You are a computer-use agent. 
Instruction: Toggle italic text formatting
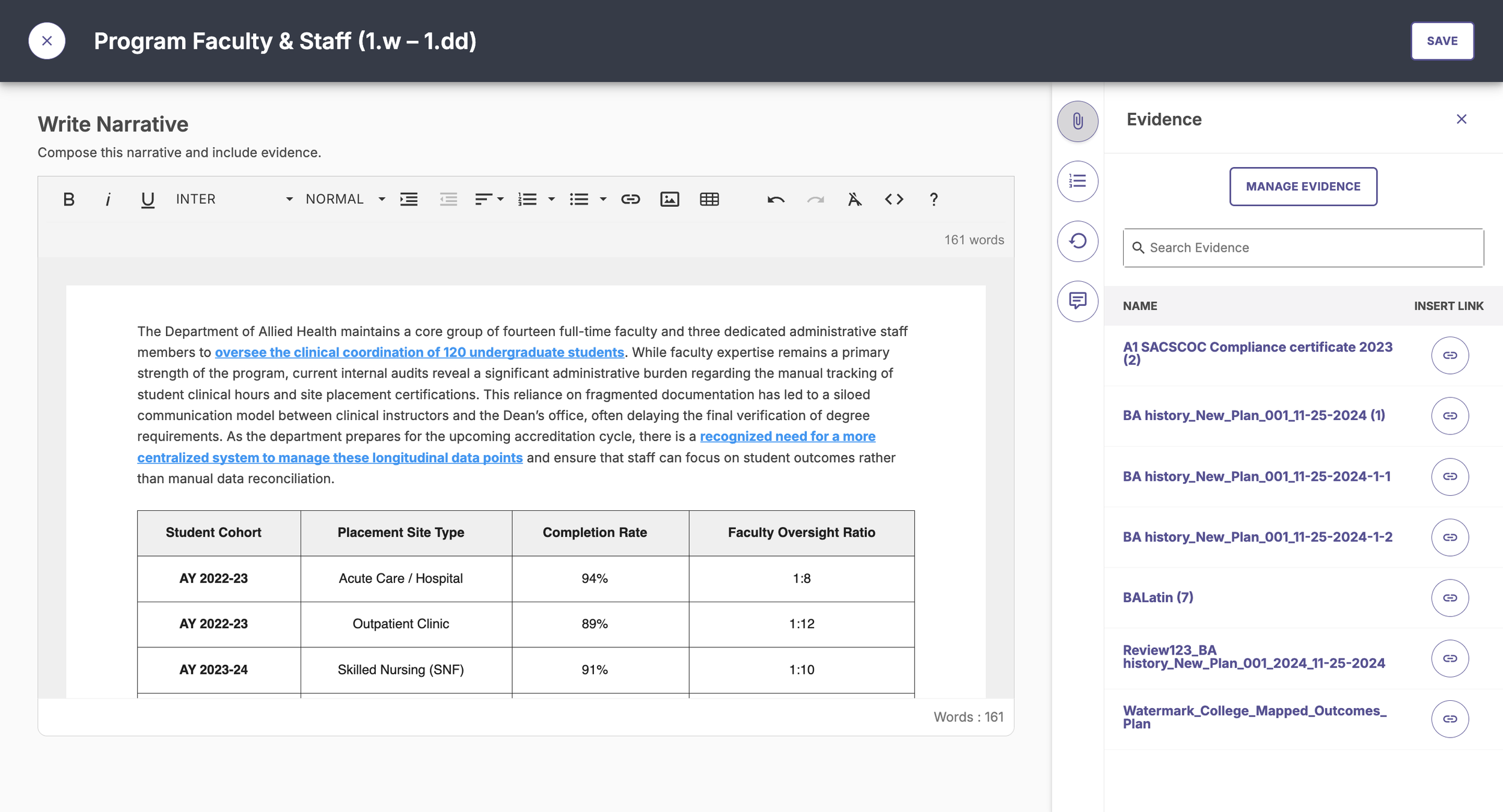point(108,199)
